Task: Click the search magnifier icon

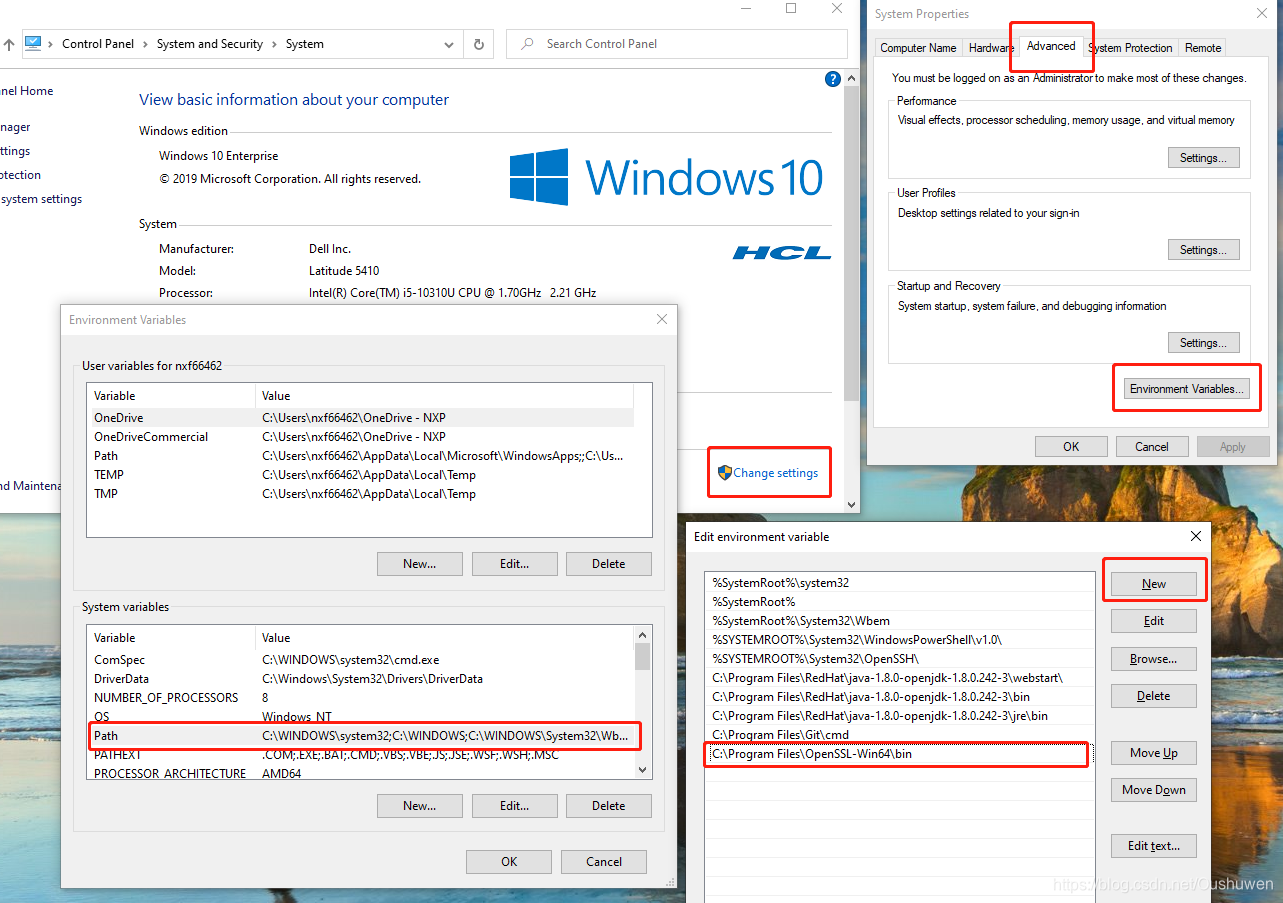Action: coord(526,44)
